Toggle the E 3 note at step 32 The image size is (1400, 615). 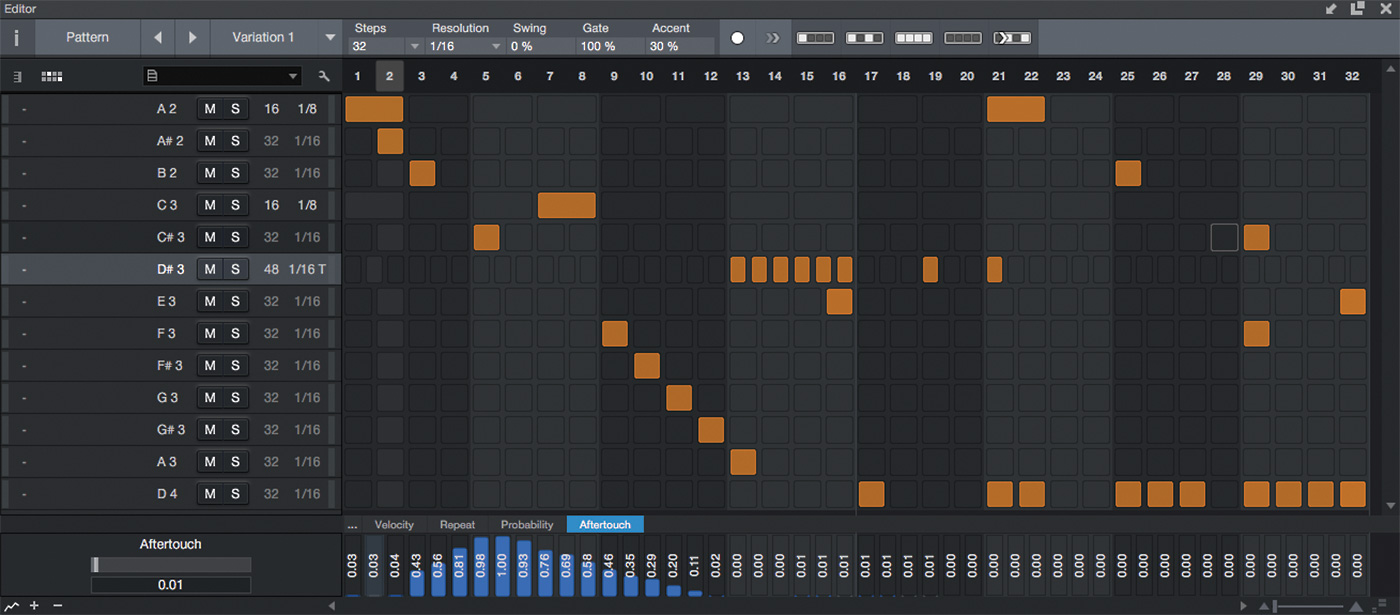tap(1353, 301)
